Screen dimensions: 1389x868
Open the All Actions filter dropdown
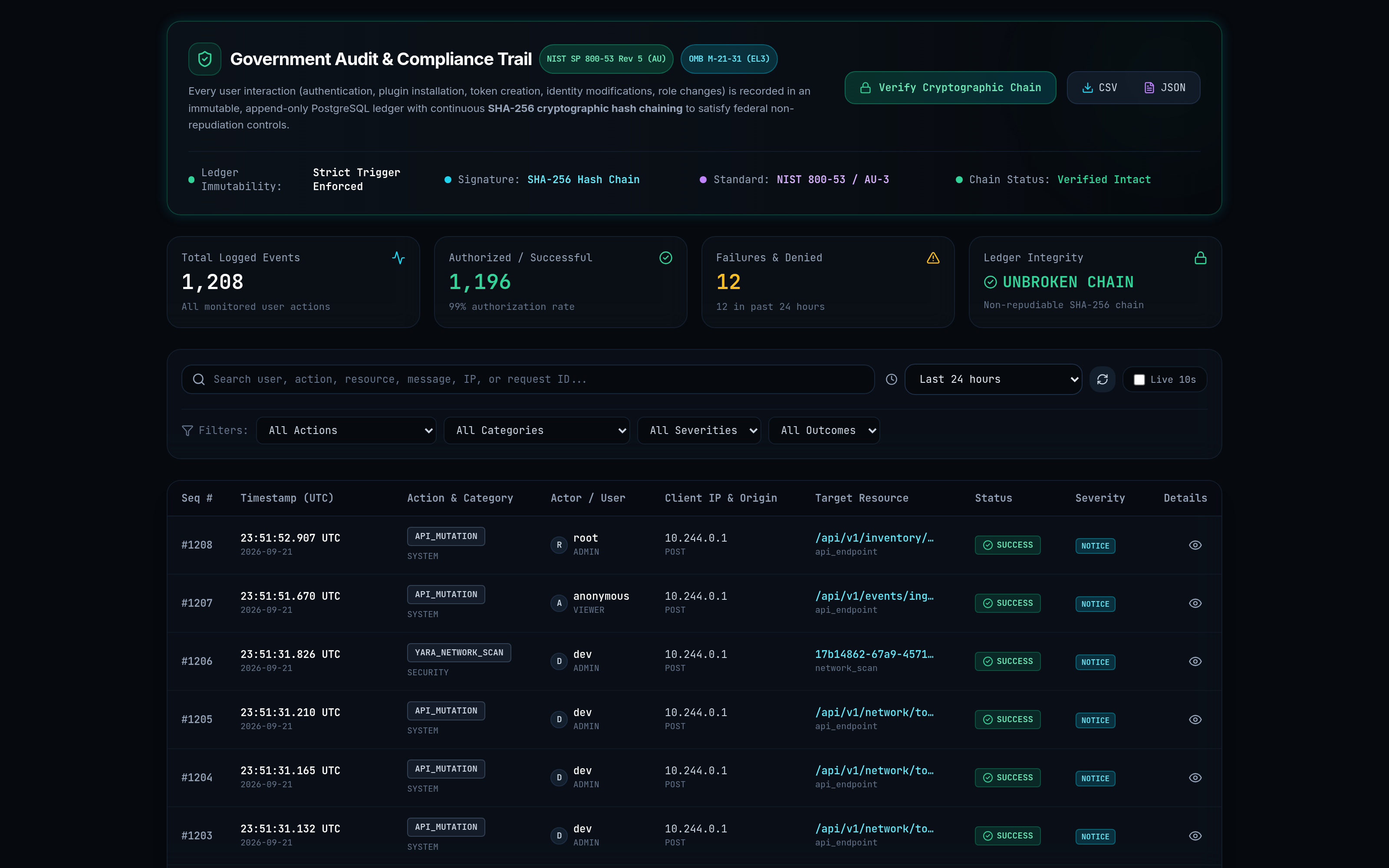[346, 431]
